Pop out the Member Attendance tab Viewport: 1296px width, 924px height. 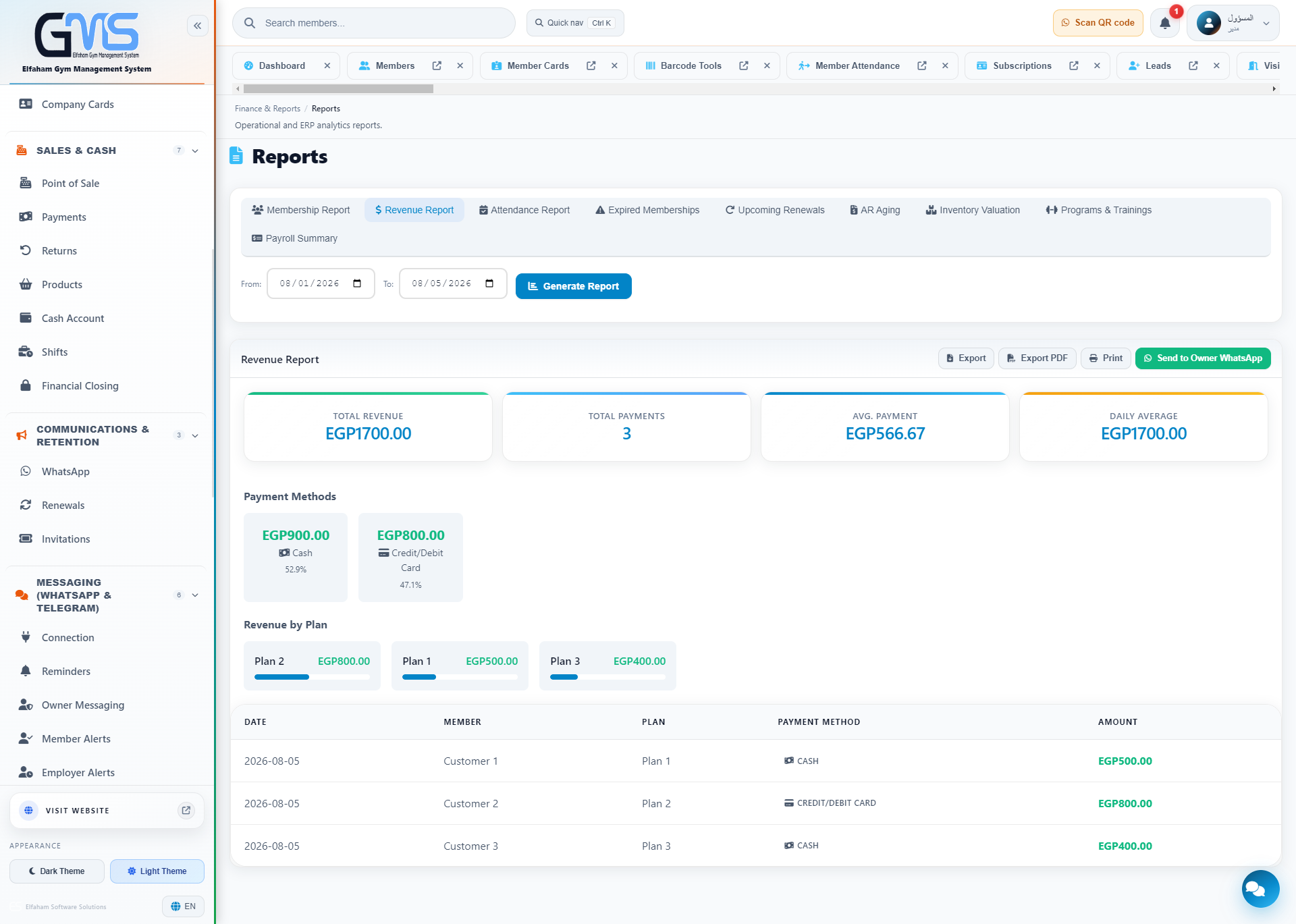[x=921, y=65]
